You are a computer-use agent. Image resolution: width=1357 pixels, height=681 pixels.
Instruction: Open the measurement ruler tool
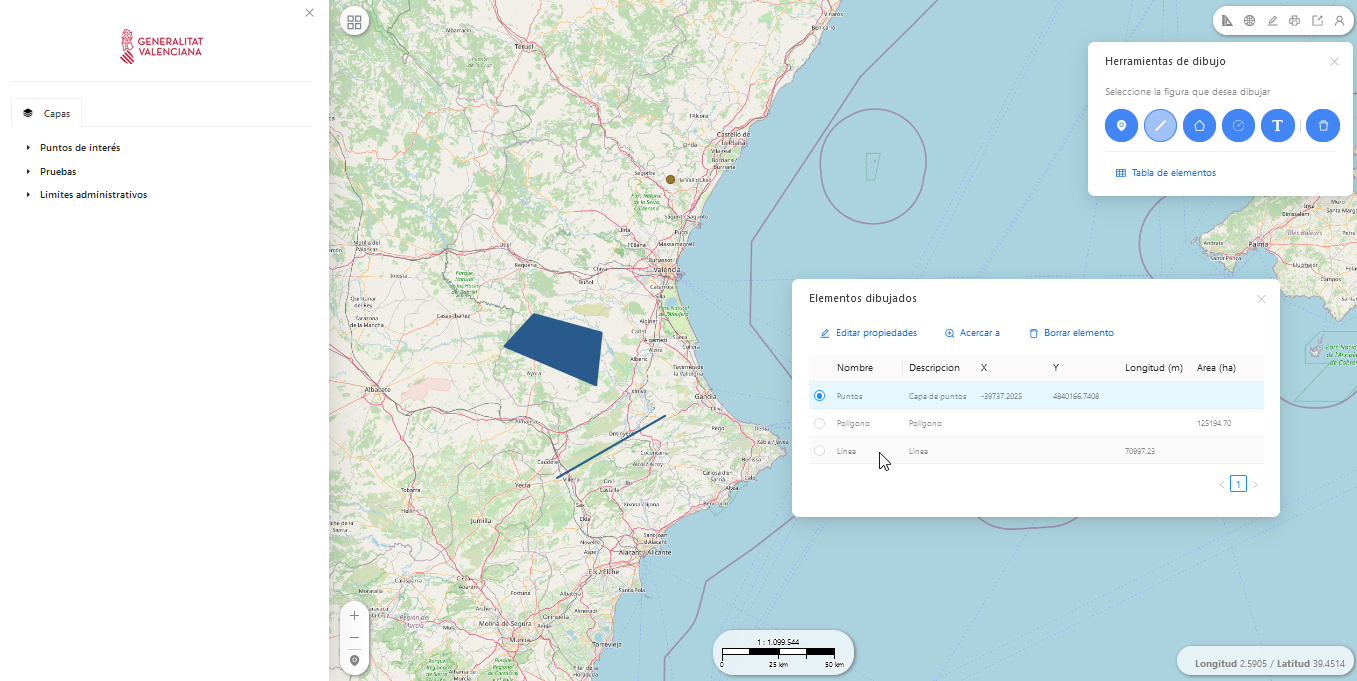point(1228,20)
